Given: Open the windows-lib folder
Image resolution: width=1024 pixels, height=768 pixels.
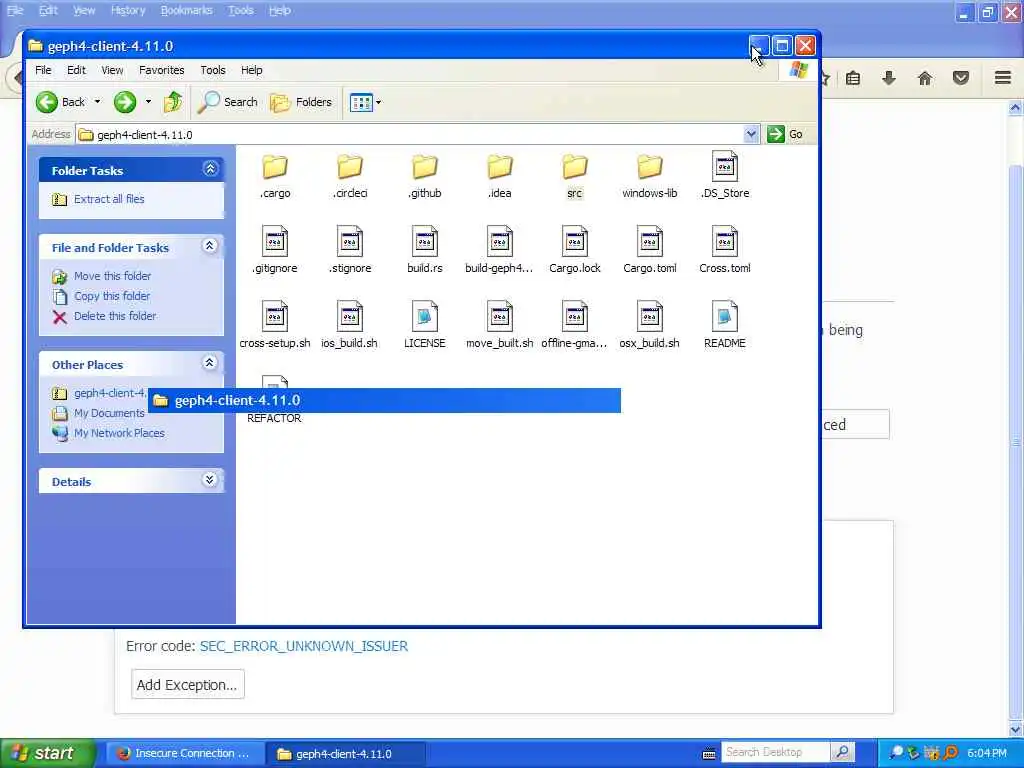Looking at the screenshot, I should [650, 176].
